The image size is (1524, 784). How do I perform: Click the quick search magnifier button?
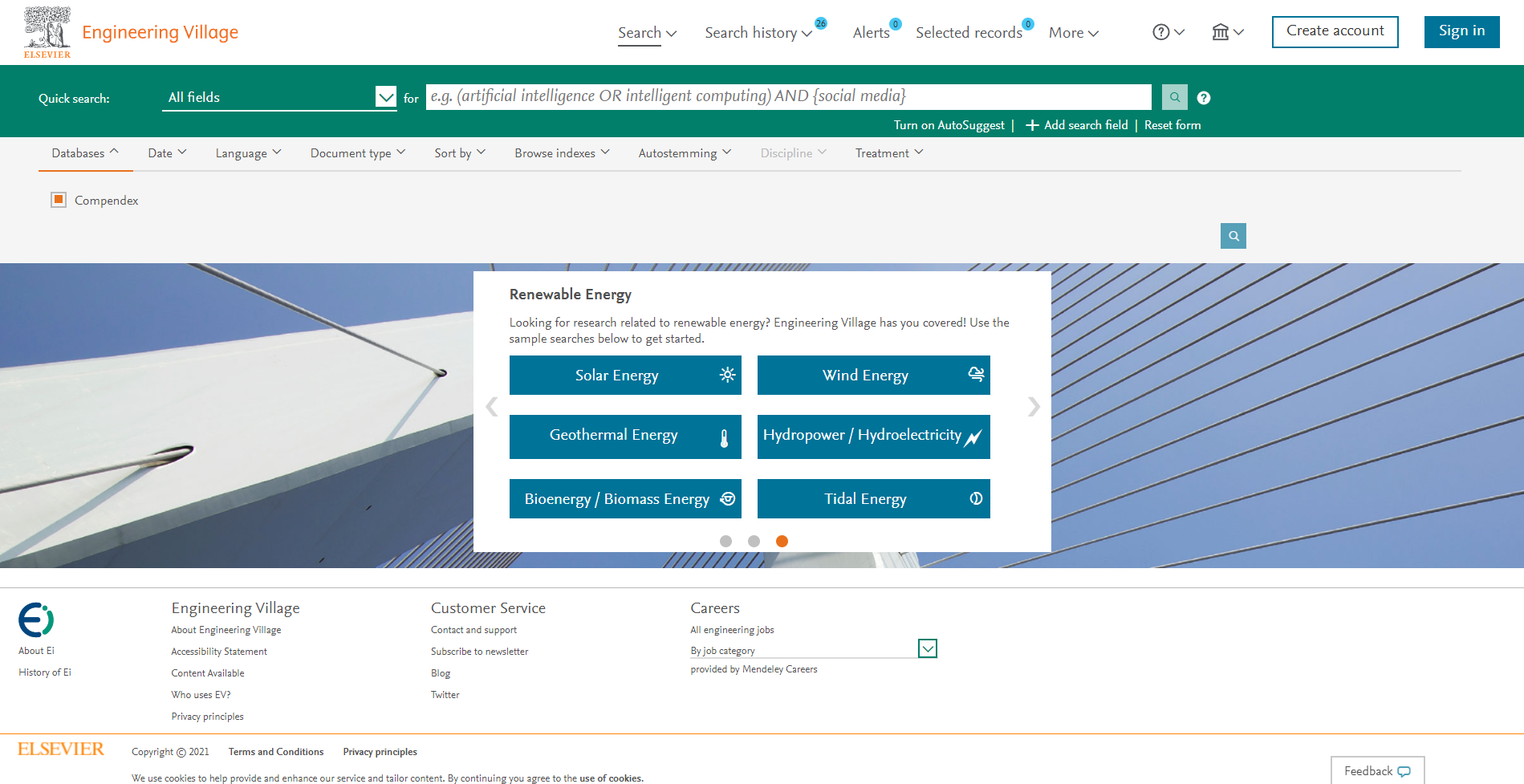(1174, 97)
